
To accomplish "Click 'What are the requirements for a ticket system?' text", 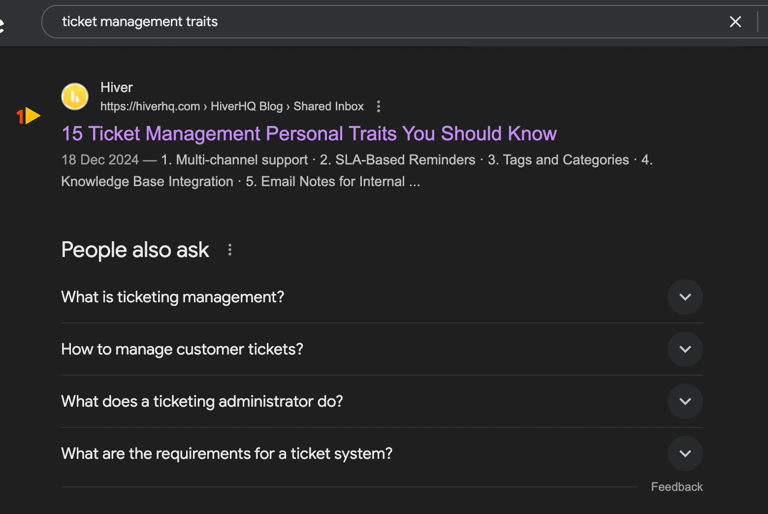I will pos(227,454).
